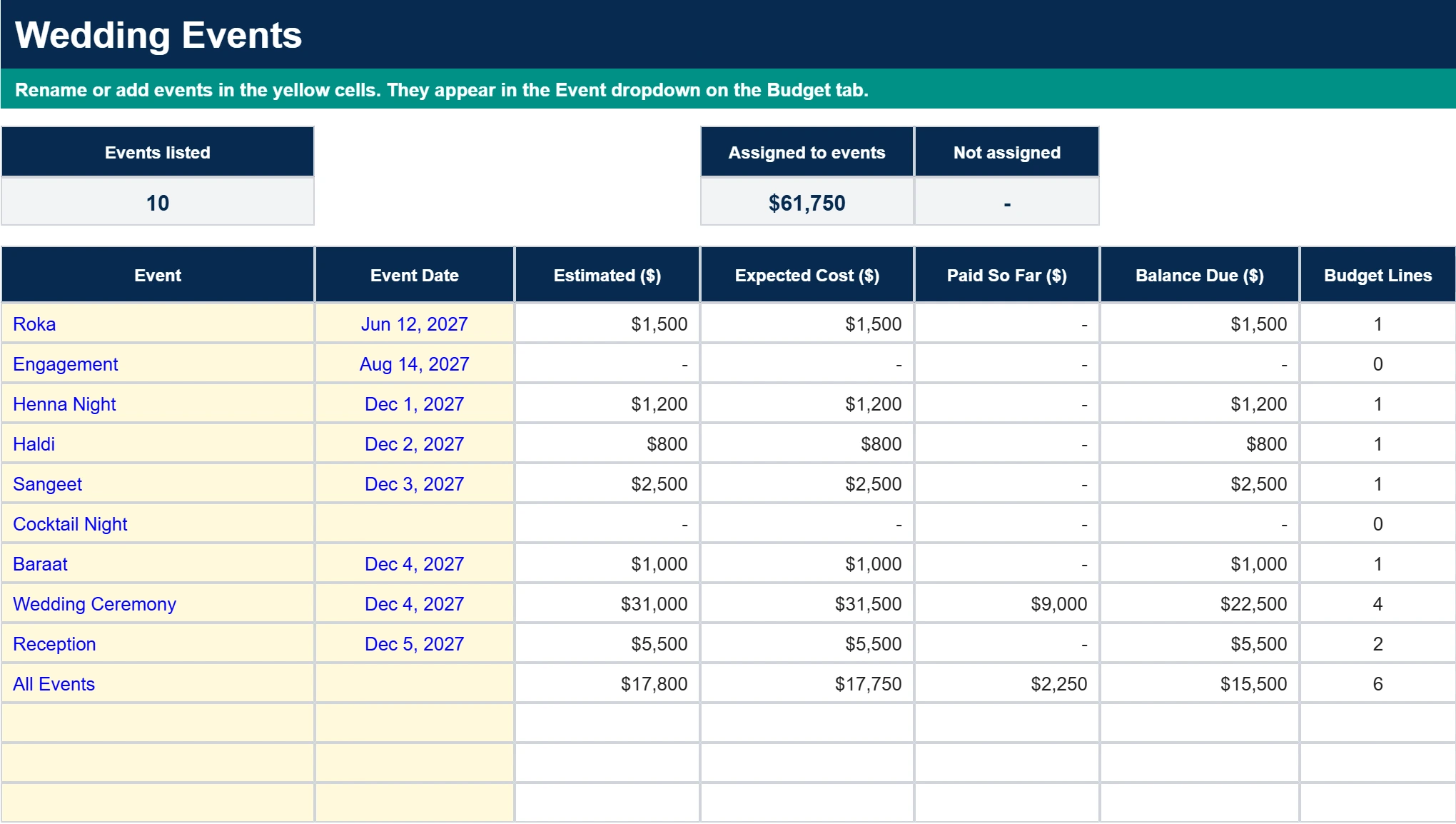Click the All Events row label

(x=158, y=684)
